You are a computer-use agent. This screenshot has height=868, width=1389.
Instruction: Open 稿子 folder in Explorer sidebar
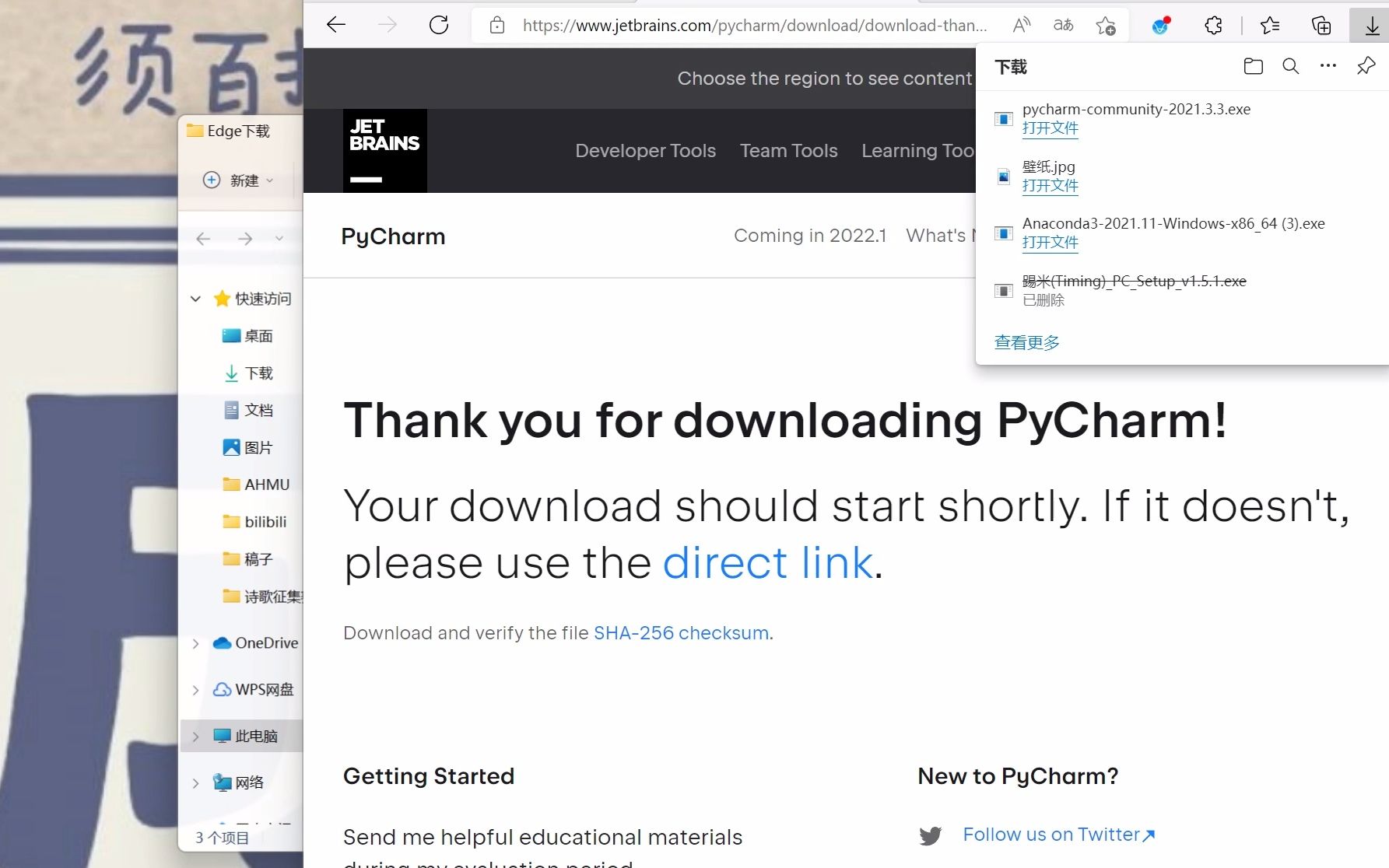click(x=247, y=559)
